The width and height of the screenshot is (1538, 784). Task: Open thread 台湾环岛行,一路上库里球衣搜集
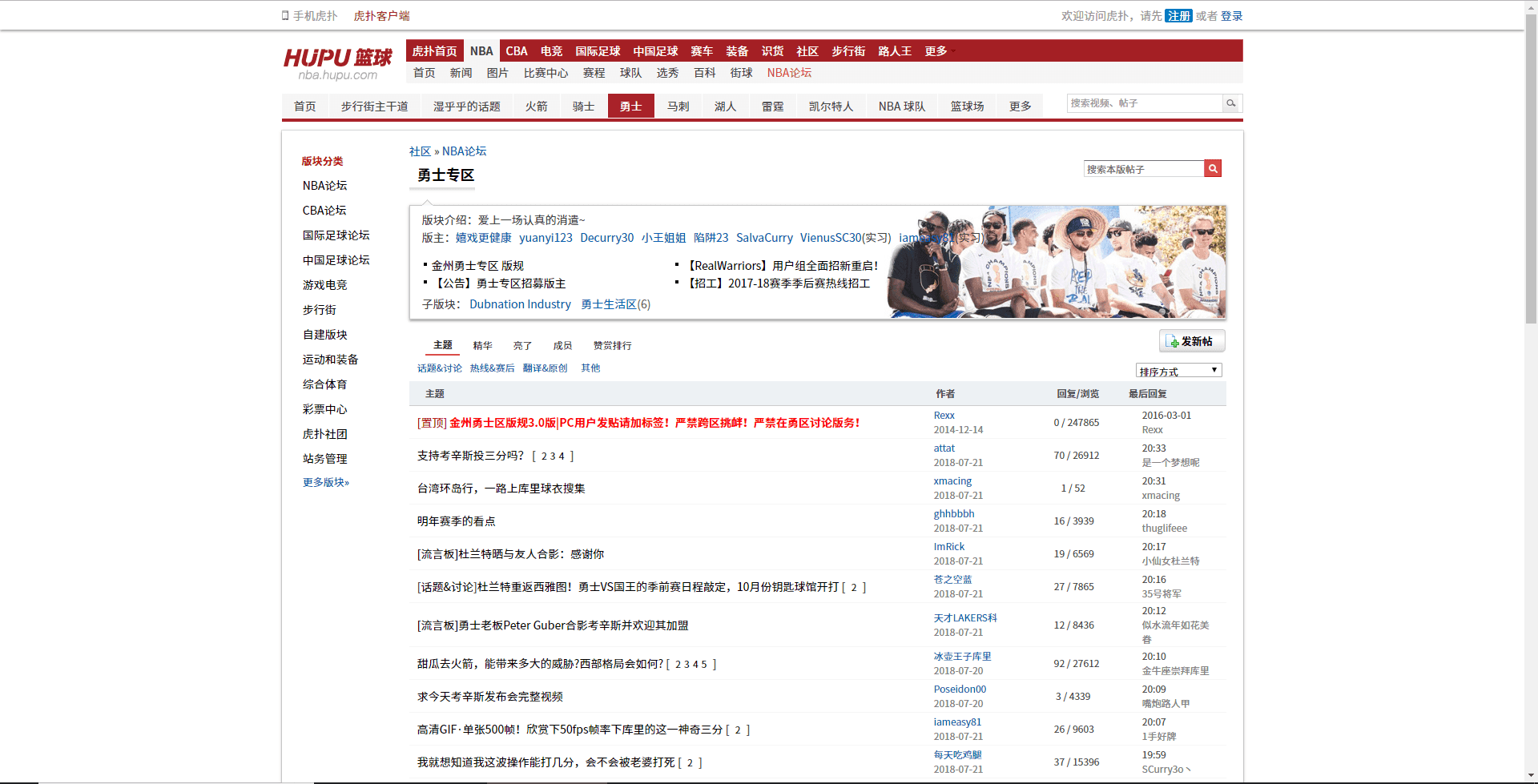coord(501,488)
